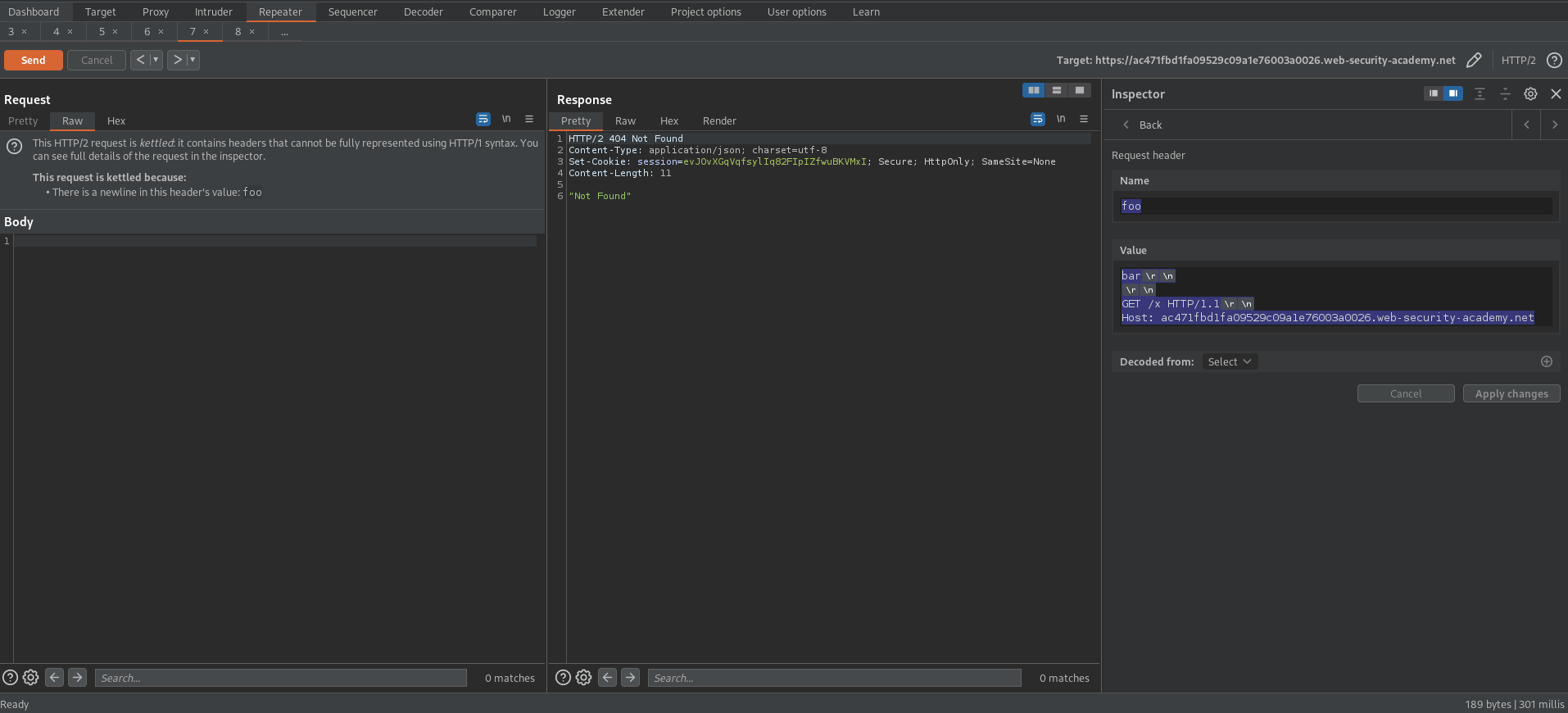
Task: Add new Repeater tab via ellipsis
Action: tap(285, 32)
